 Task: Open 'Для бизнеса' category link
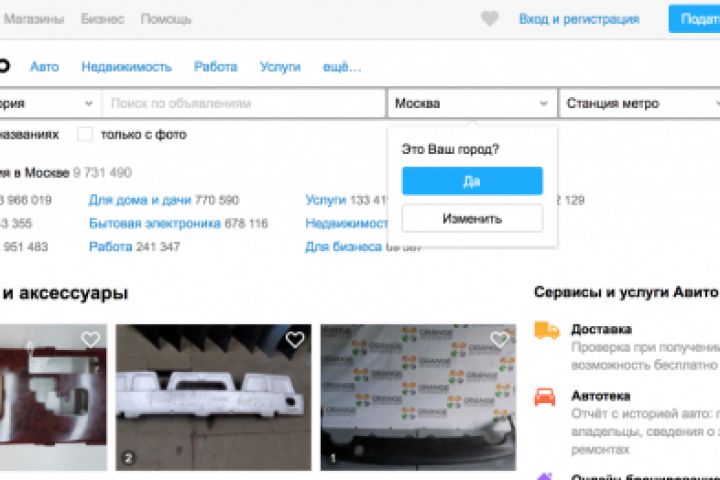click(343, 247)
